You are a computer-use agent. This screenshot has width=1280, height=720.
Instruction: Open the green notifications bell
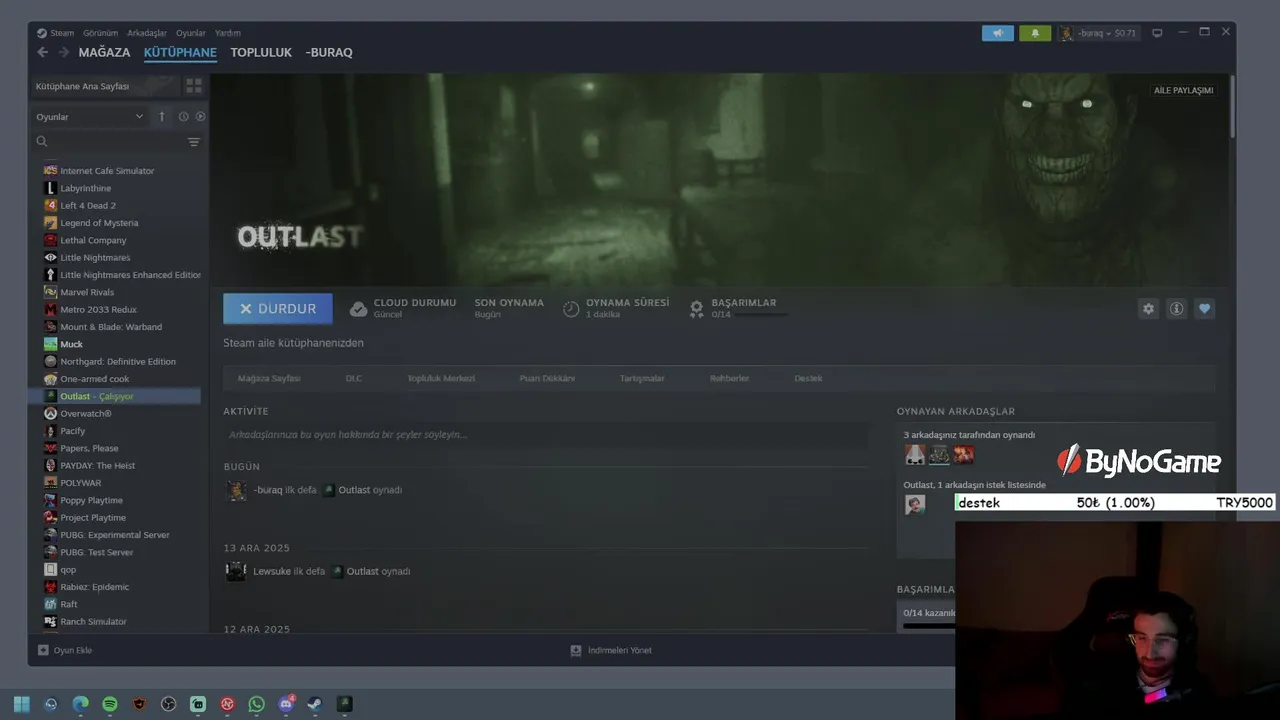click(1035, 33)
